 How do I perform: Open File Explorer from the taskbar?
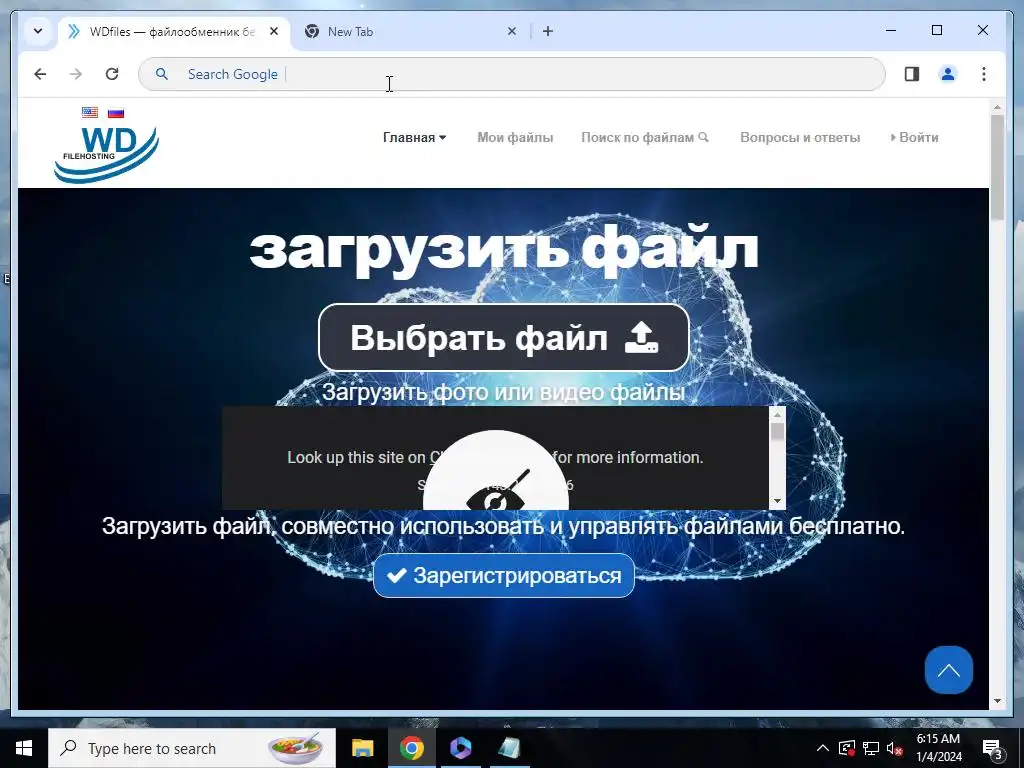362,748
